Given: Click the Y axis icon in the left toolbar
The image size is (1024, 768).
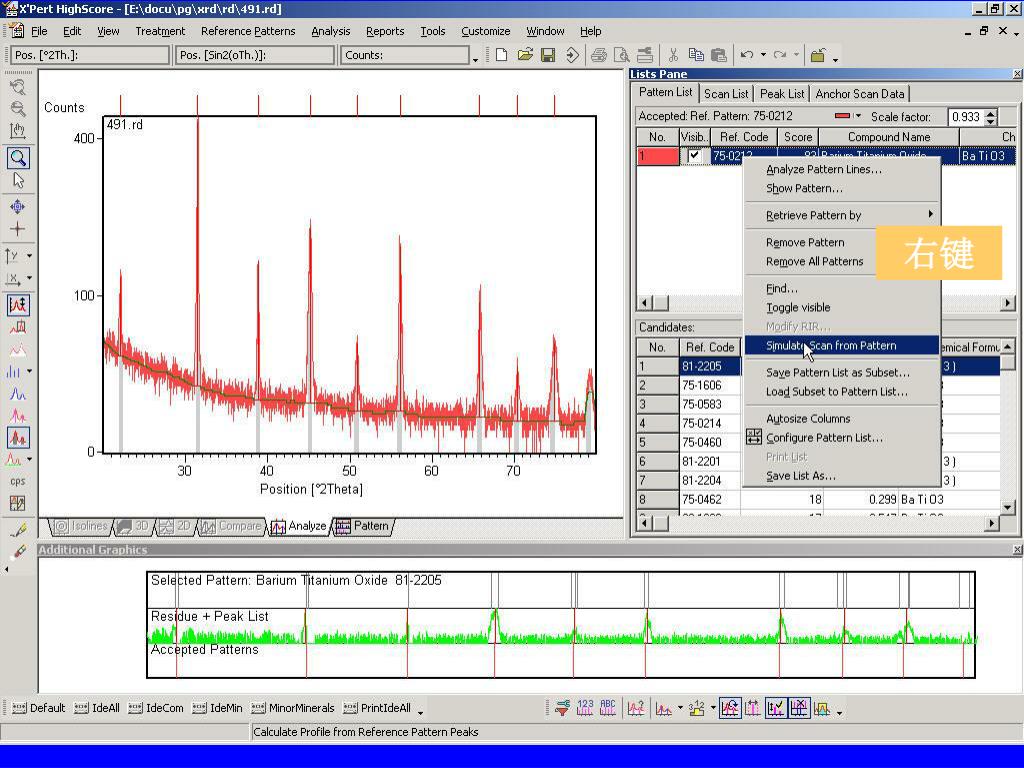Looking at the screenshot, I should pos(12,255).
